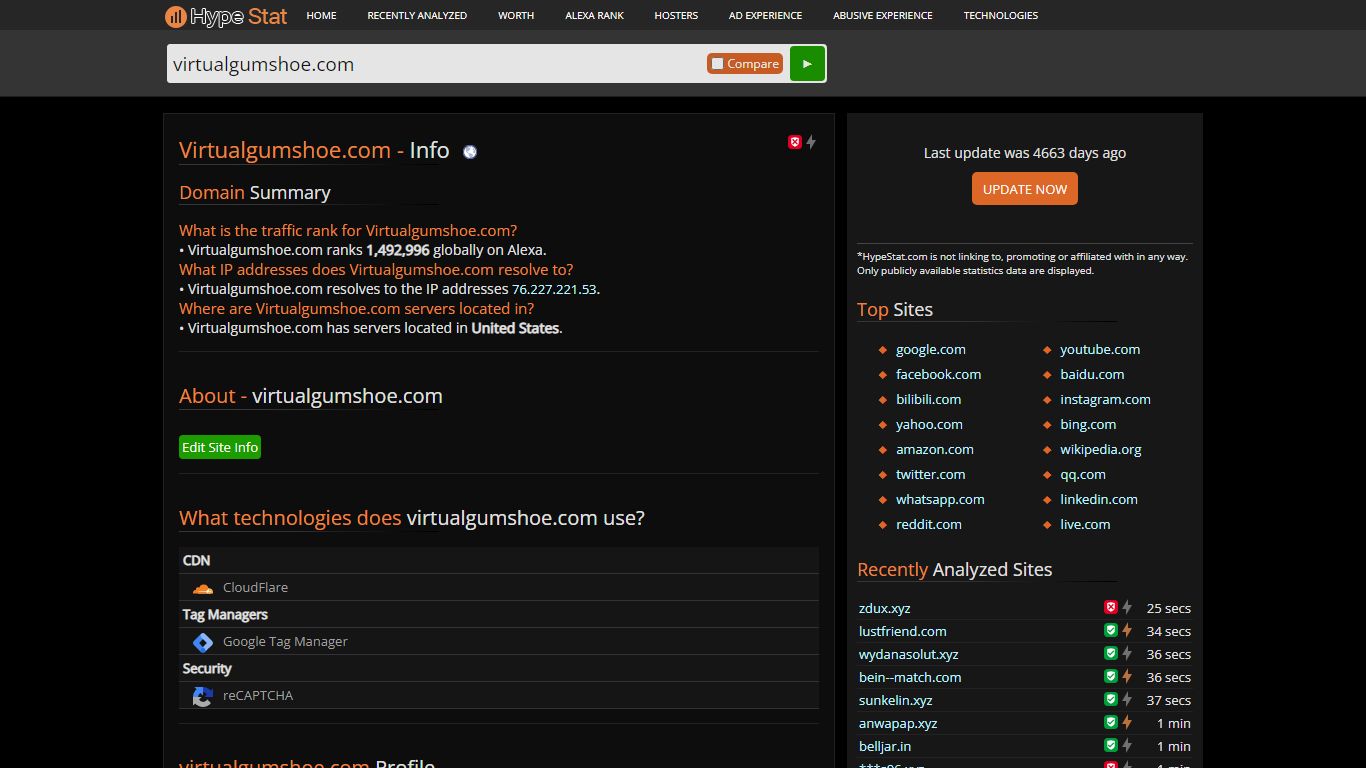Viewport: 1366px width, 768px height.
Task: Click the reCAPTCHA logo icon
Action: [203, 696]
